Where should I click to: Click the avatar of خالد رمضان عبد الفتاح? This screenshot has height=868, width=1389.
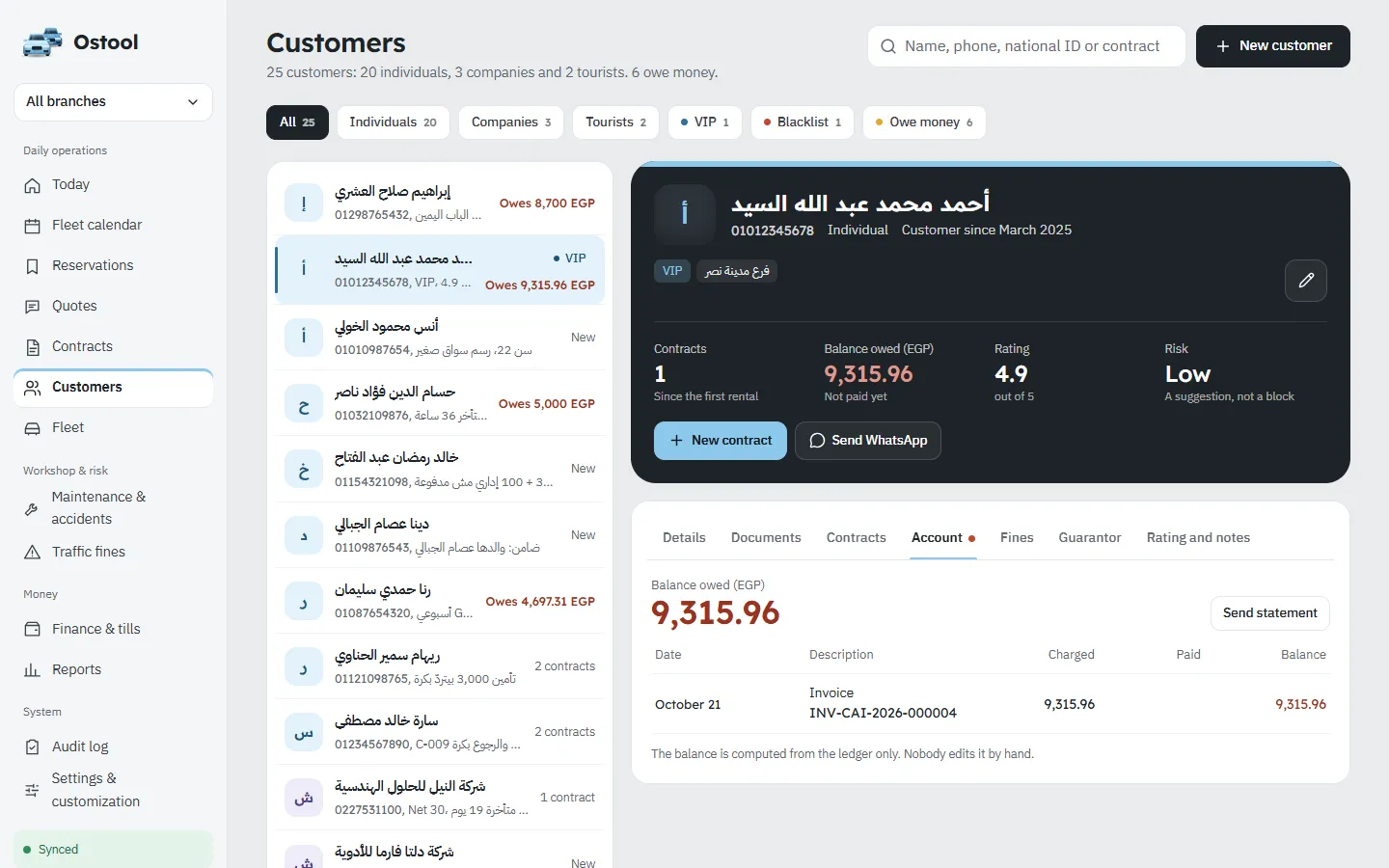tap(304, 470)
